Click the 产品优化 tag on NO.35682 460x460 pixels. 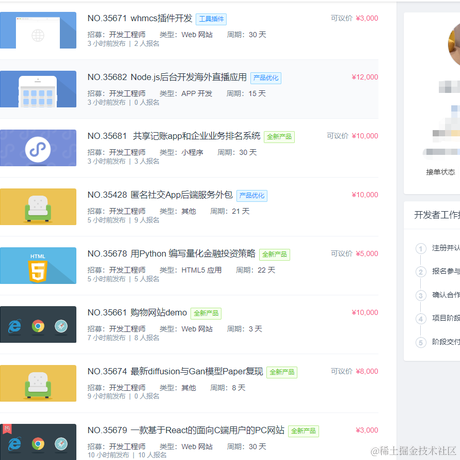(x=266, y=78)
